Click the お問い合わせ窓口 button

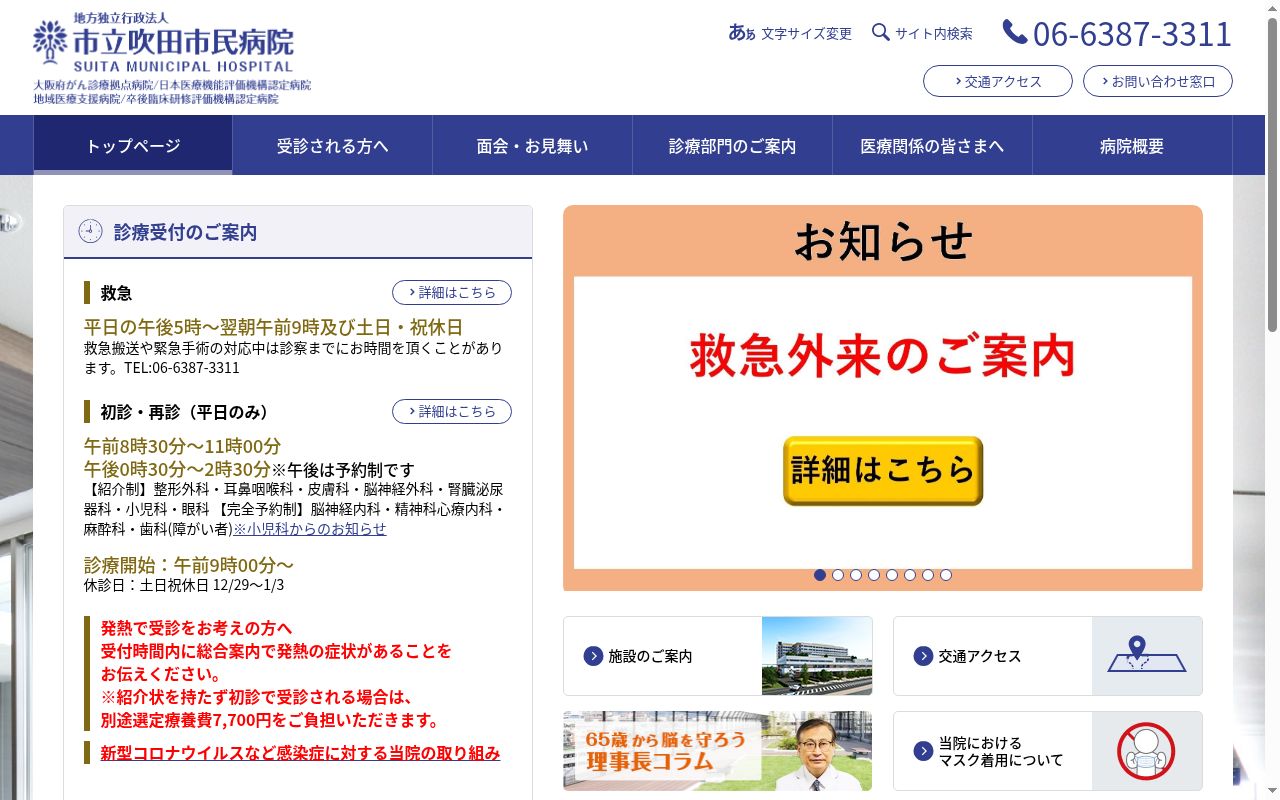[x=1158, y=81]
